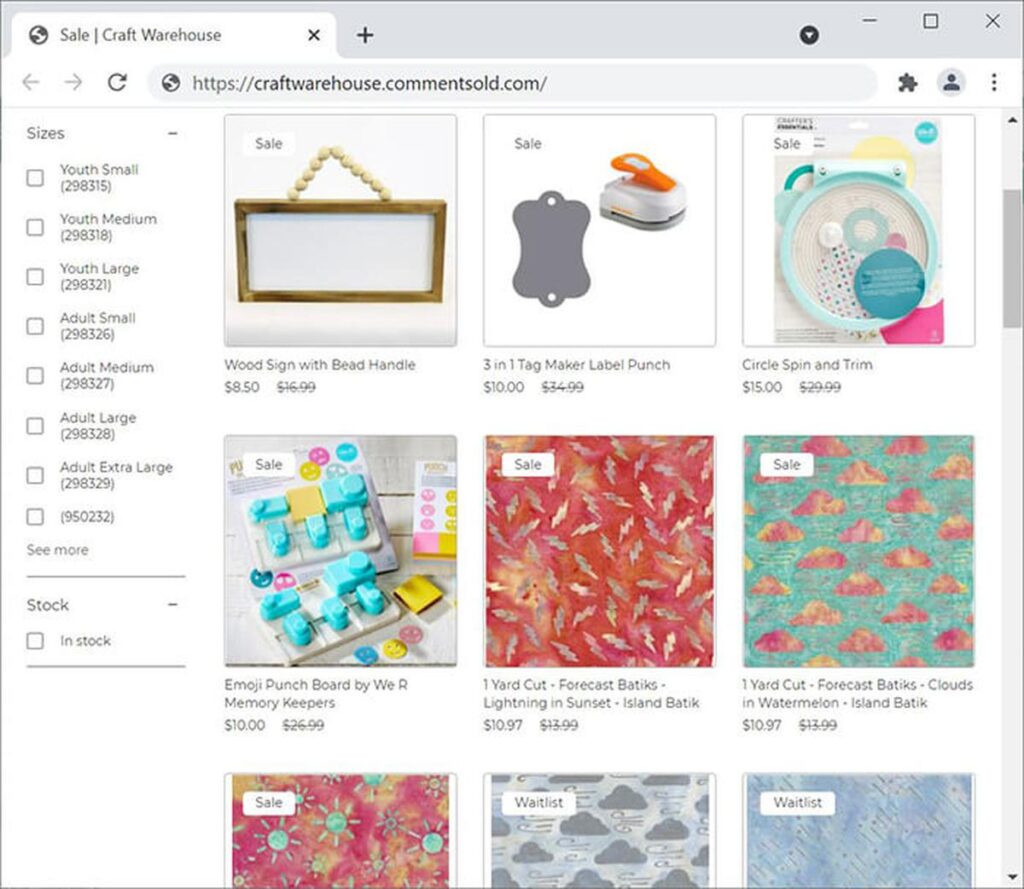Viewport: 1024px width, 889px height.
Task: Collapse the Stock filter section
Action: 174,604
